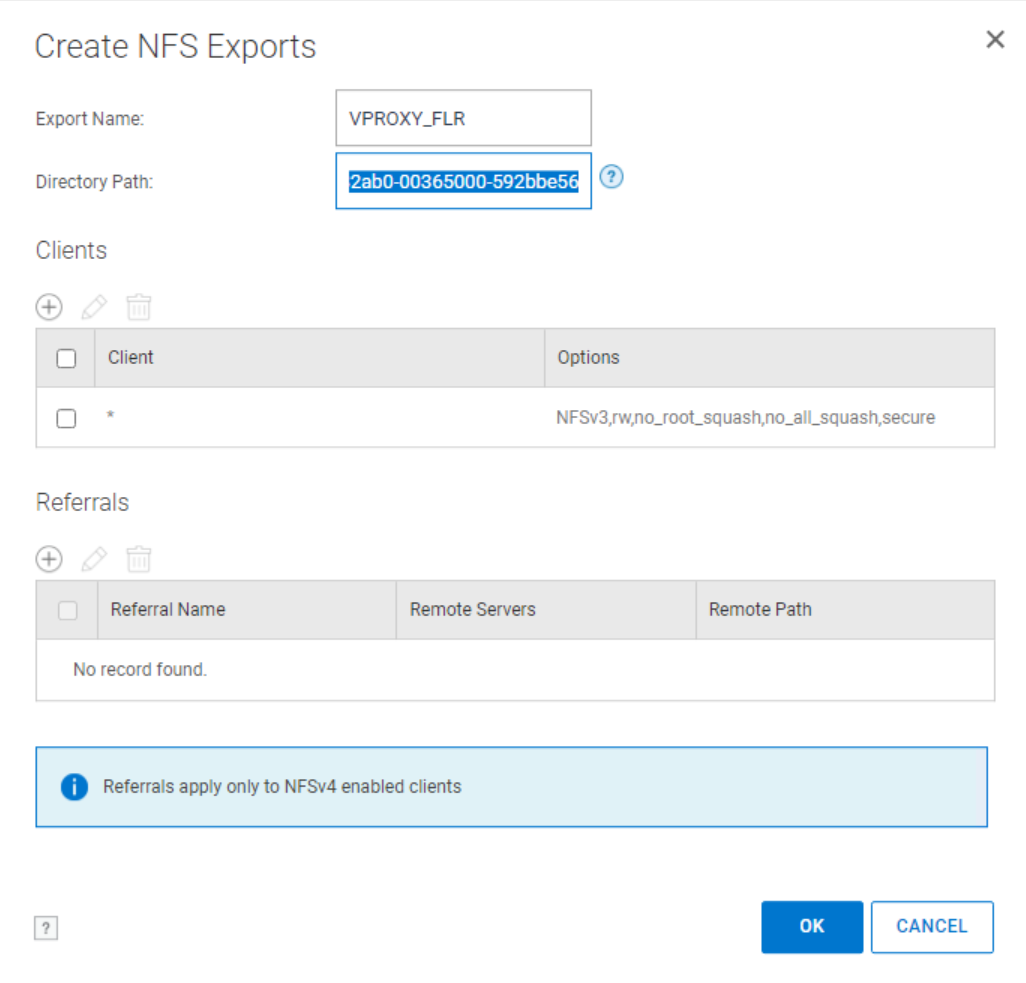Add a new referral
This screenshot has height=983, width=1026.
click(48, 559)
